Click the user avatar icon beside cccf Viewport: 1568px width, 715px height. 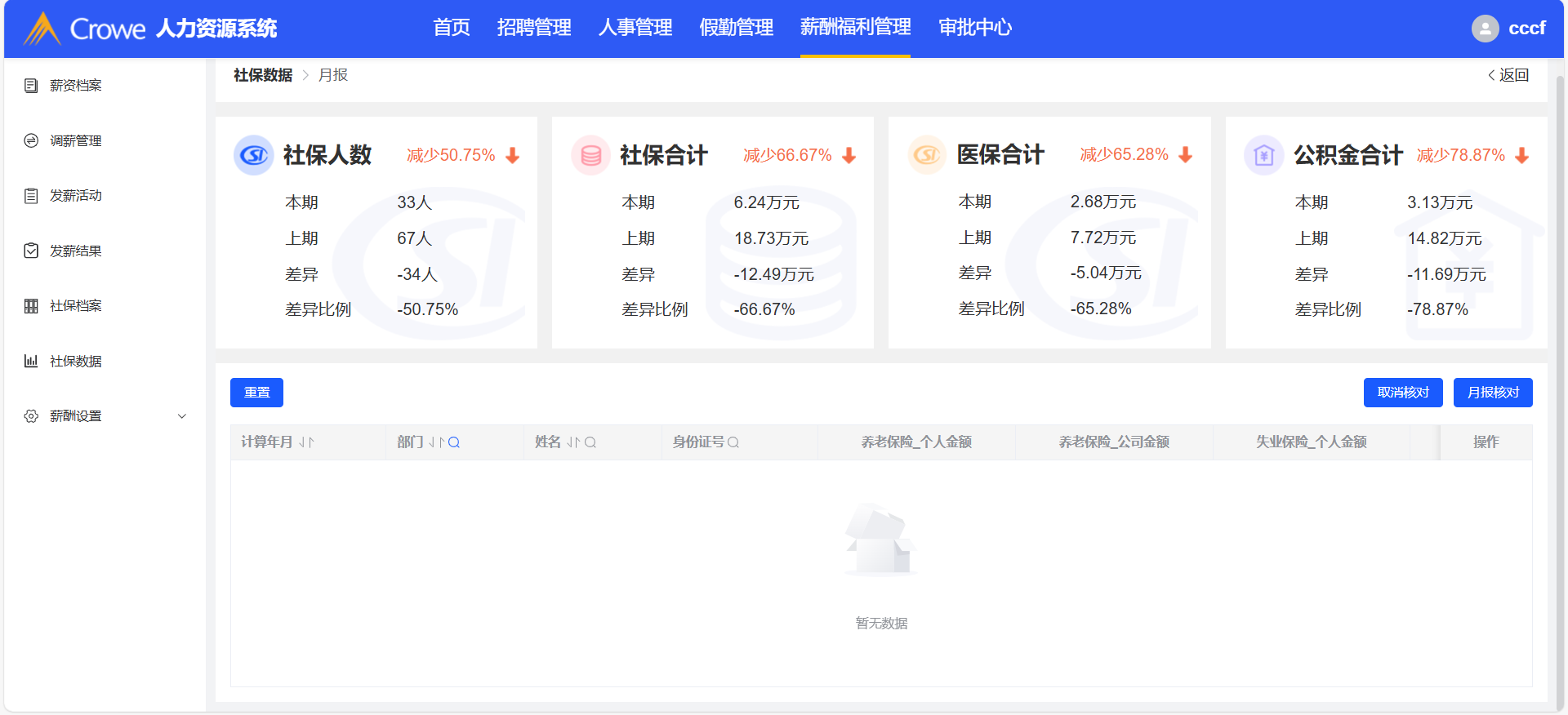(x=1485, y=29)
